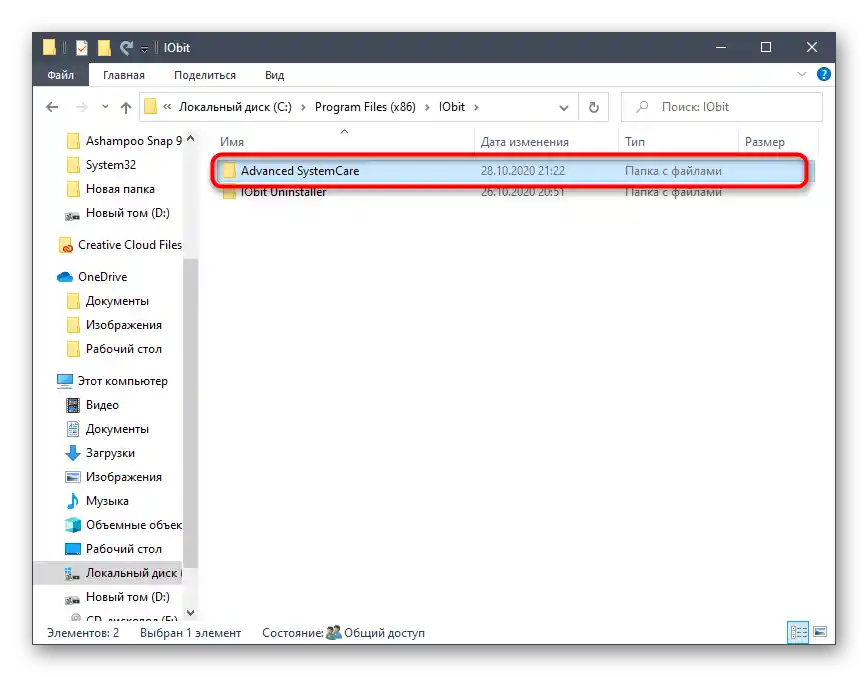Viewport: 868px width, 677px height.
Task: Select the first Новый том (D:) under Новая папка
Action: (x=127, y=213)
